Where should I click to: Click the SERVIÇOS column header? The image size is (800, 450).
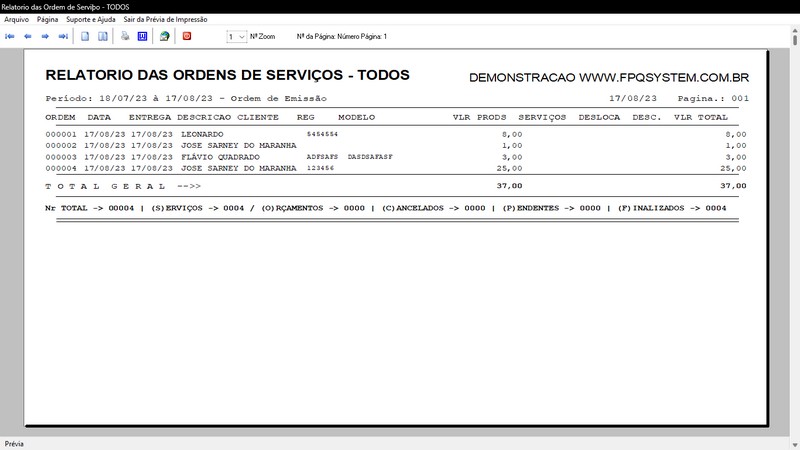pyautogui.click(x=542, y=117)
